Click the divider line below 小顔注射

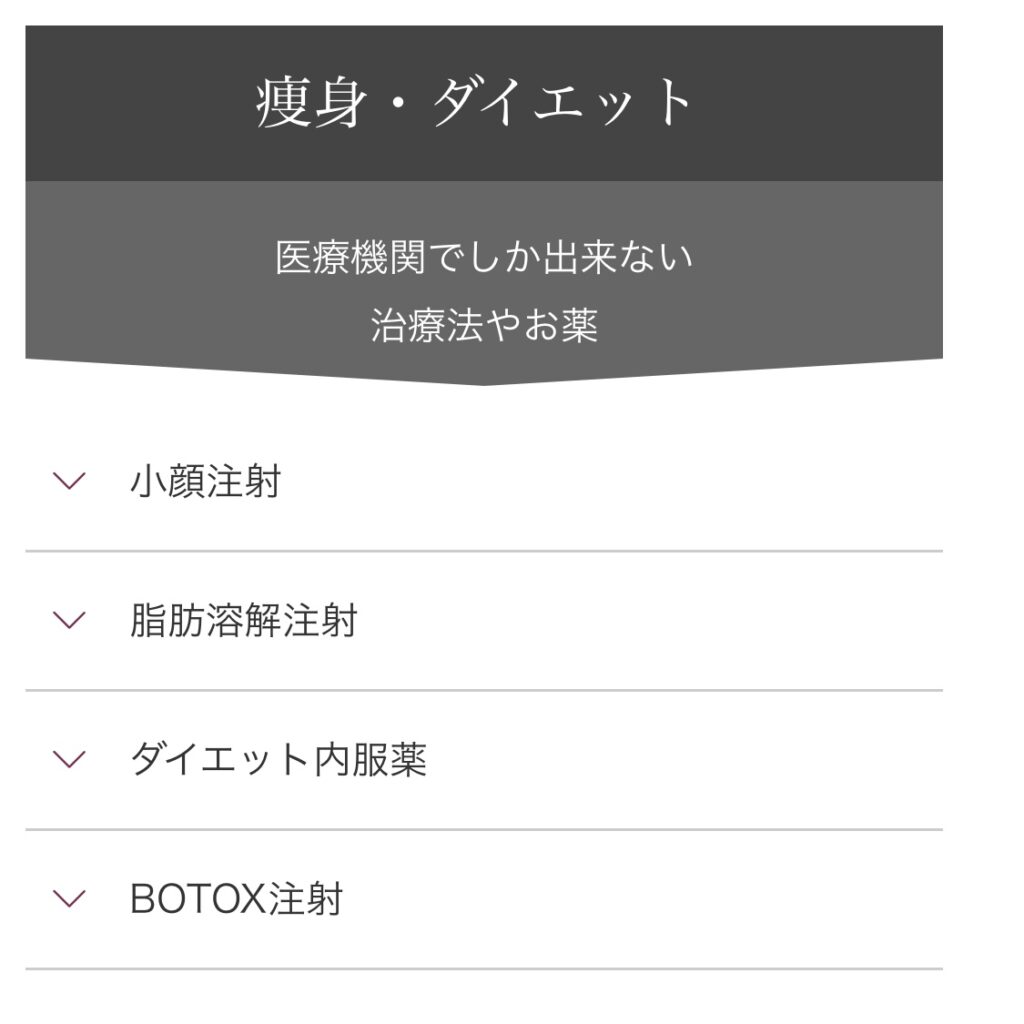484,551
